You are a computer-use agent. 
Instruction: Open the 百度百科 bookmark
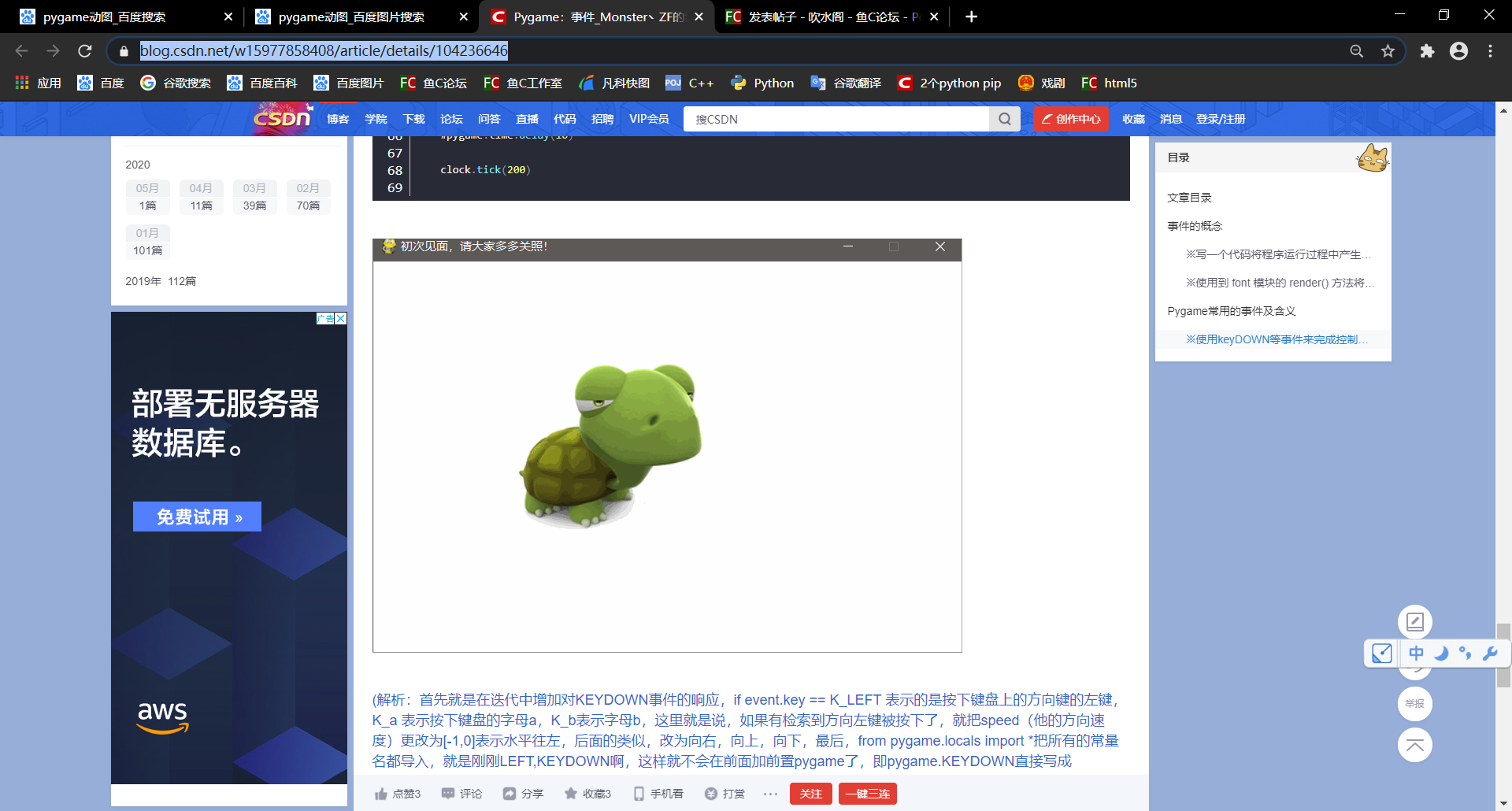point(262,83)
